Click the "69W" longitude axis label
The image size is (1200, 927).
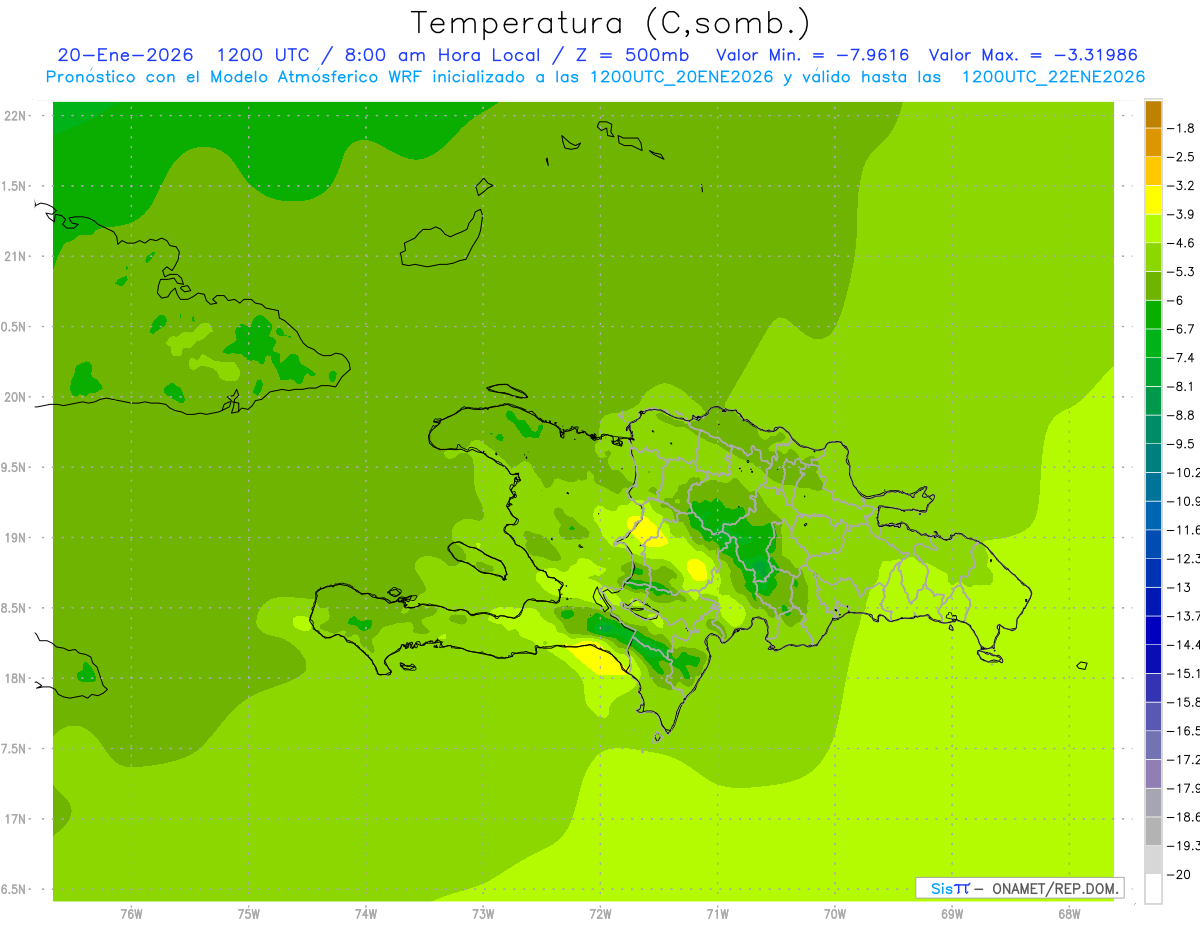pyautogui.click(x=952, y=913)
